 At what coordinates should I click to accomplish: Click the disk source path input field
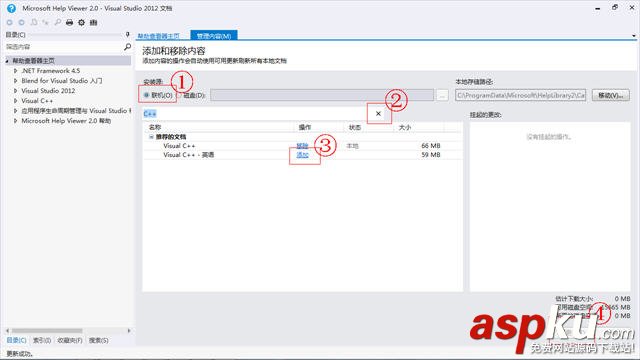pyautogui.click(x=322, y=95)
